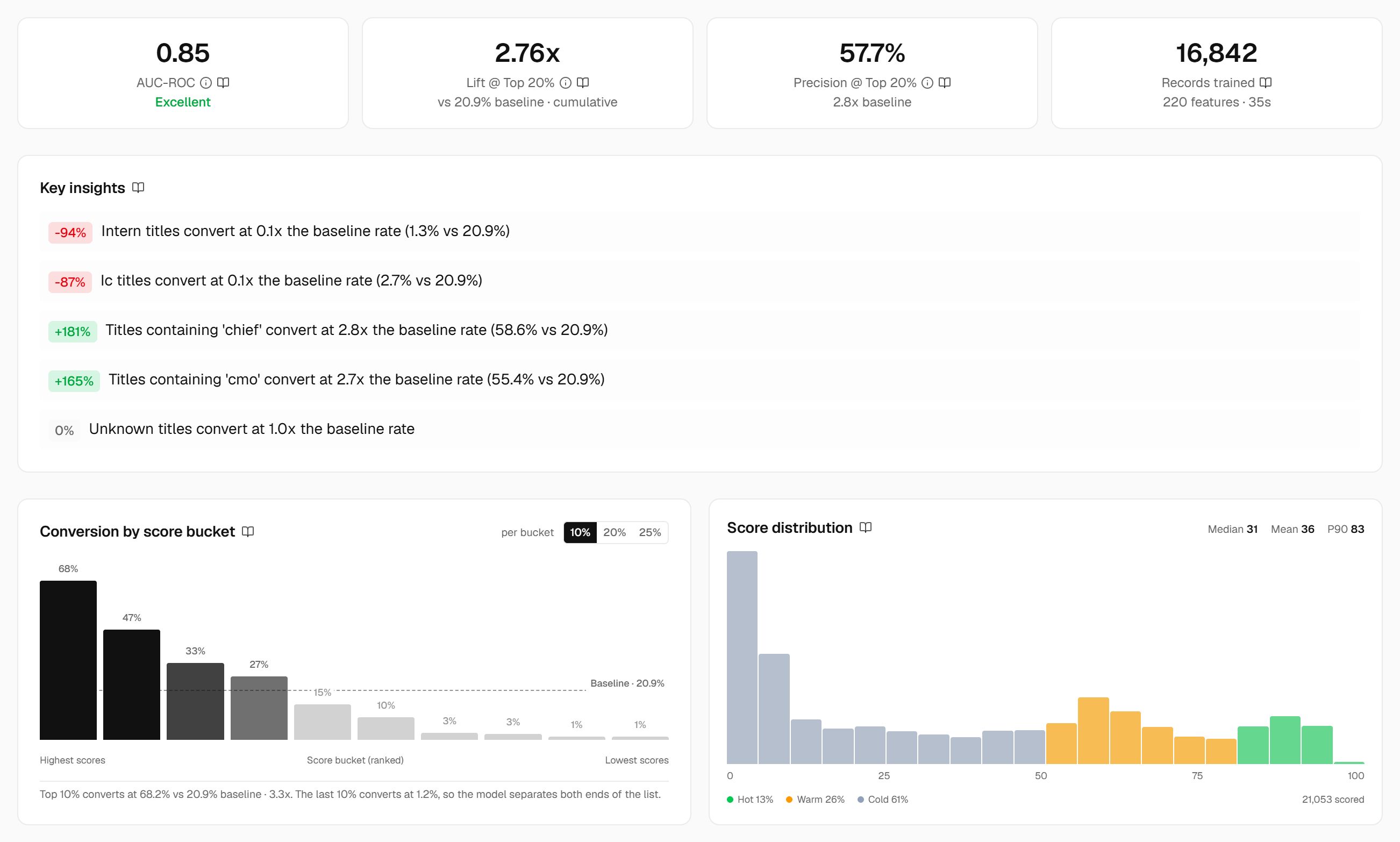Click the 10% conversion bar in the chart

point(385,729)
